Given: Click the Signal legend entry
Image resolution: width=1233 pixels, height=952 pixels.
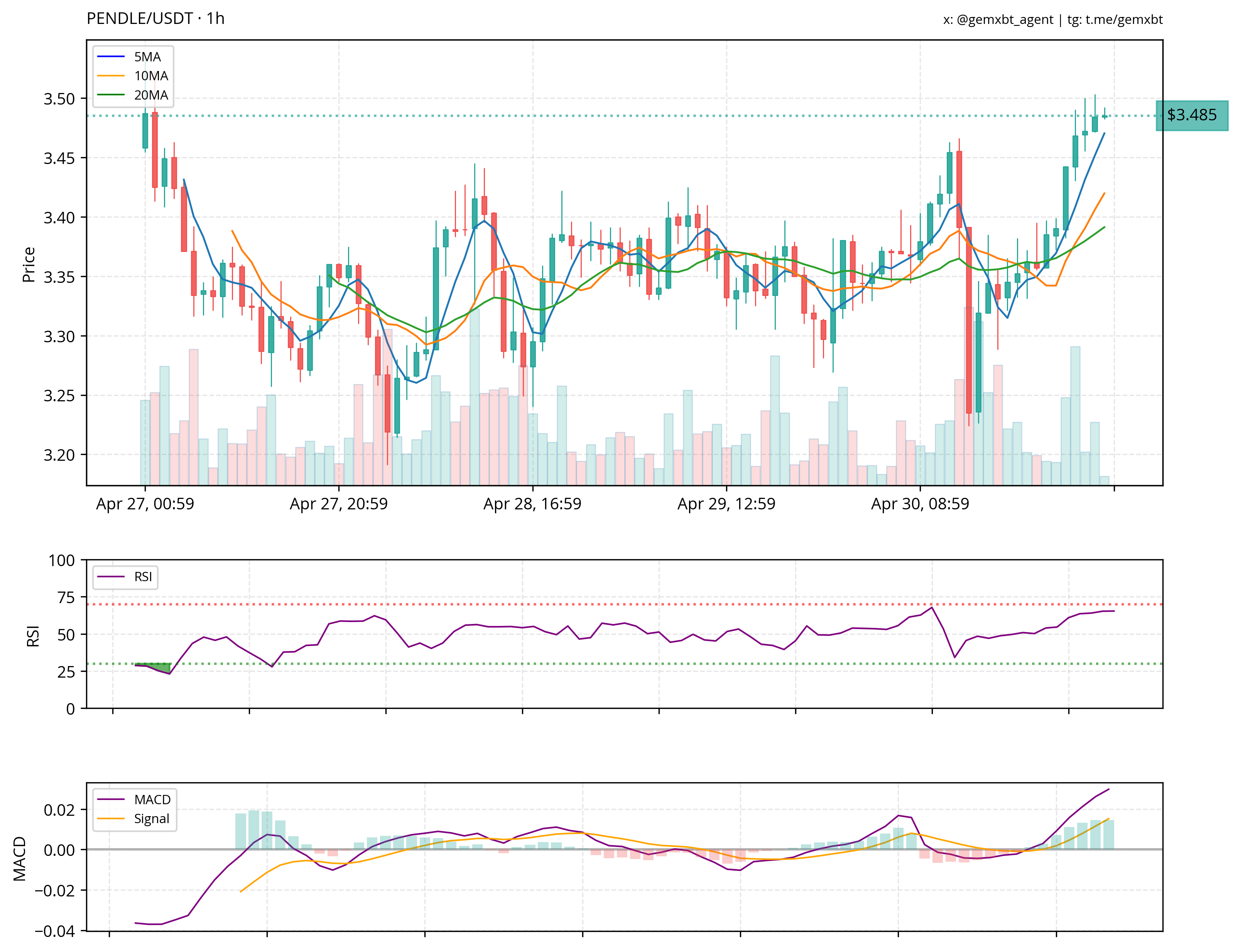Looking at the screenshot, I should (x=134, y=819).
